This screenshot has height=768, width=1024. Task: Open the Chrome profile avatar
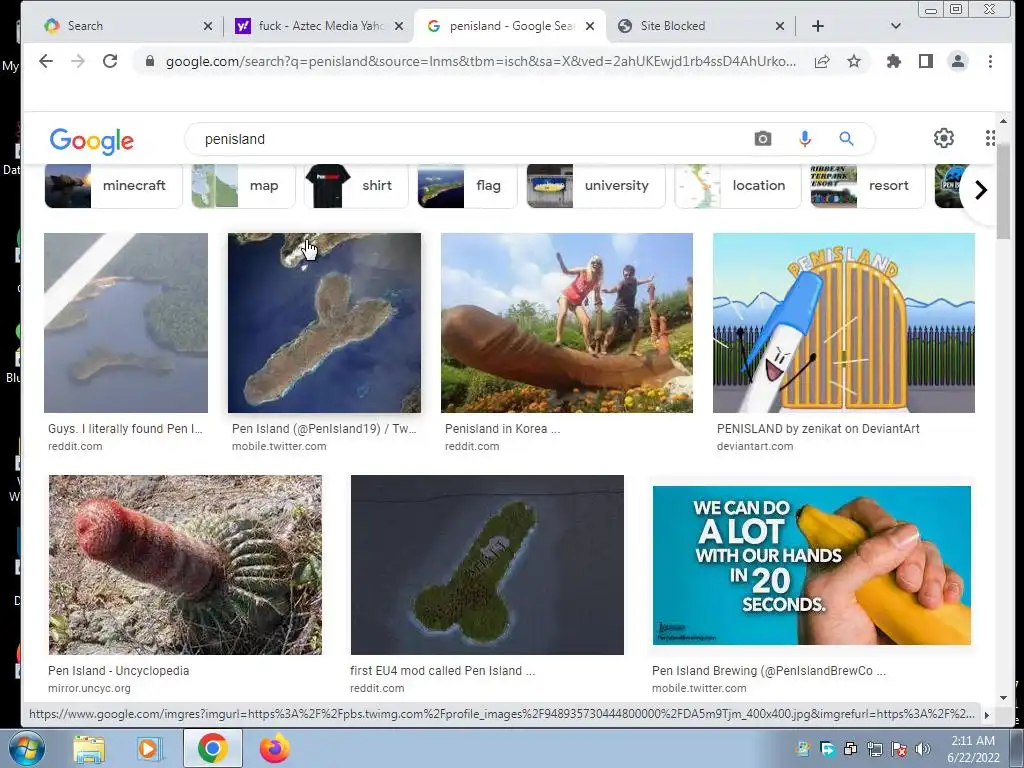(x=958, y=61)
